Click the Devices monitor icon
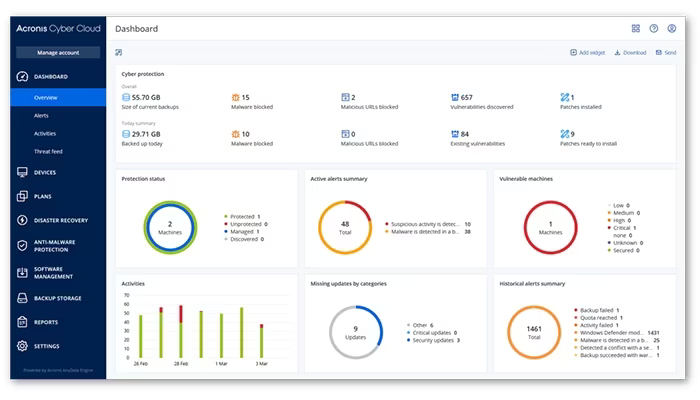Image resolution: width=700 pixels, height=400 pixels. (22, 172)
